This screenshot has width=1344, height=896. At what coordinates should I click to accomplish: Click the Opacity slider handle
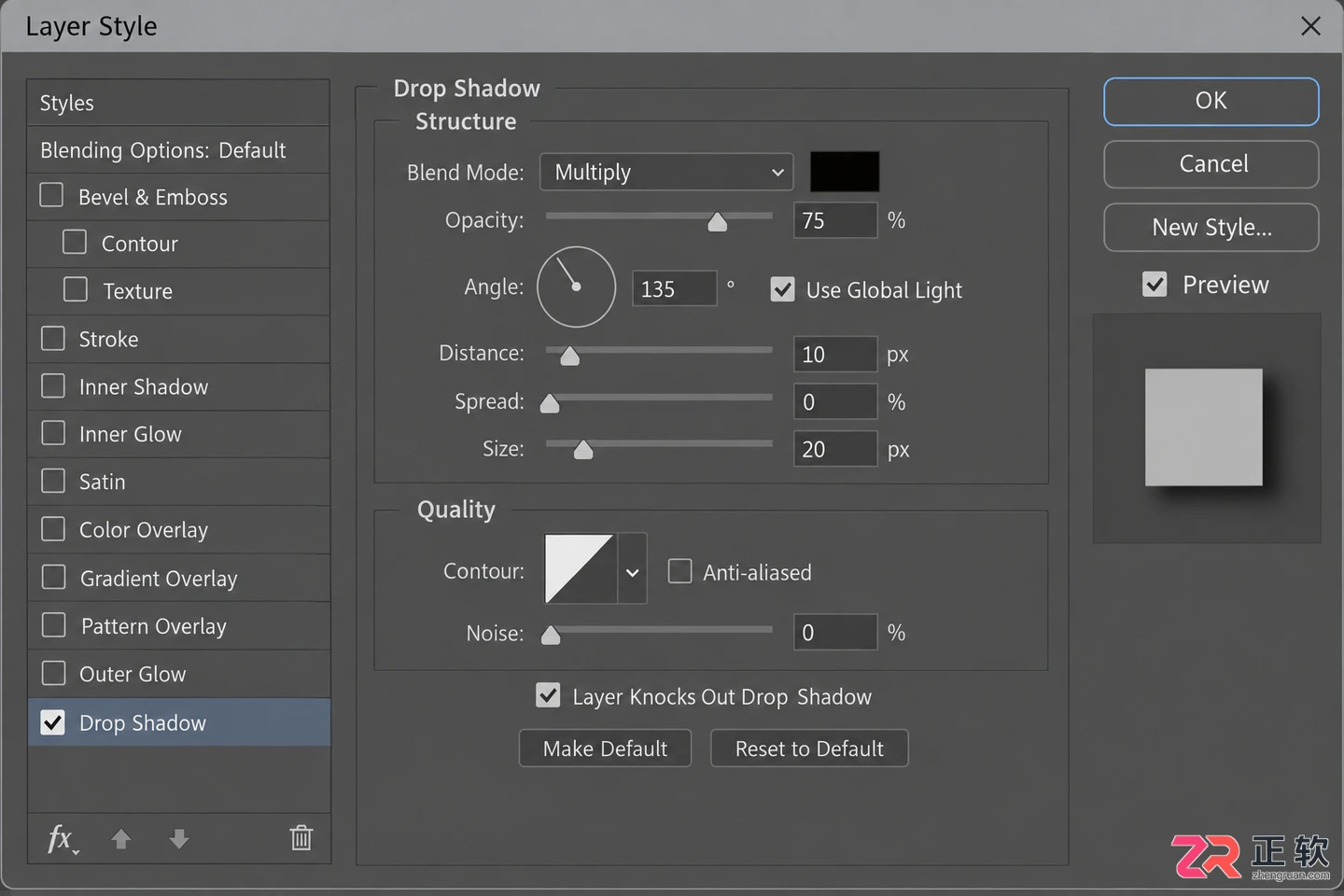(717, 221)
